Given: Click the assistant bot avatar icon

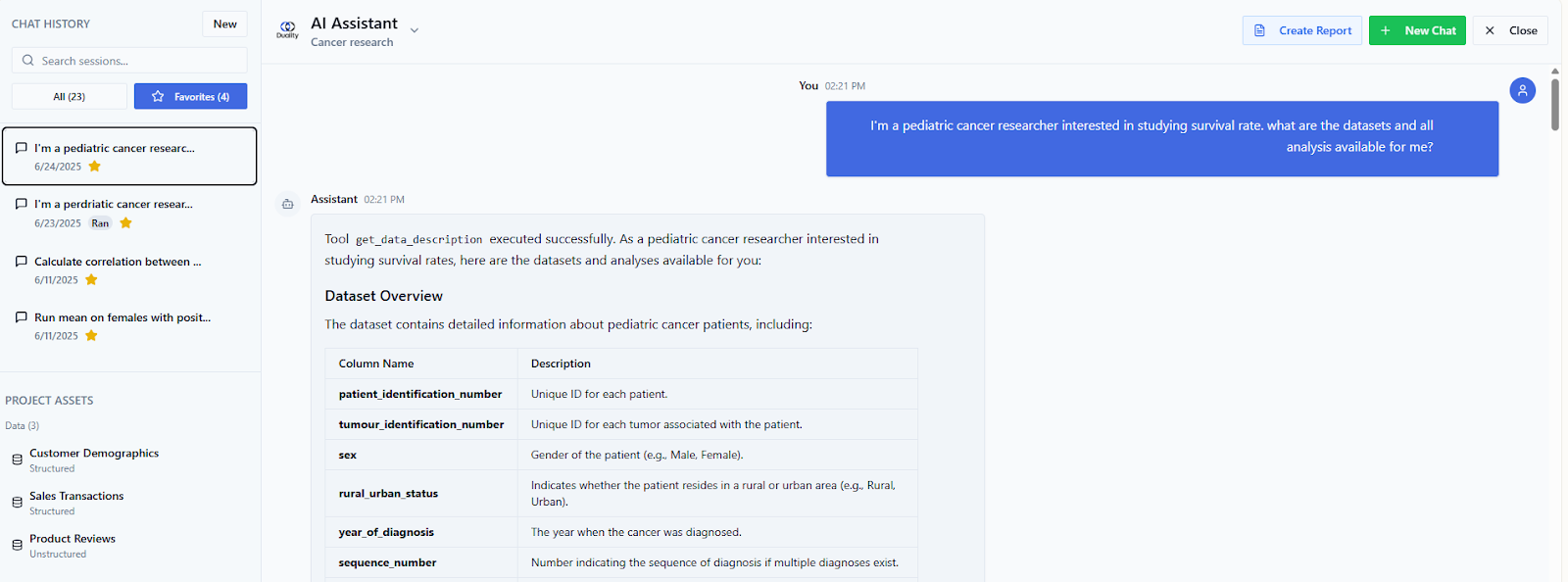Looking at the screenshot, I should pyautogui.click(x=287, y=204).
